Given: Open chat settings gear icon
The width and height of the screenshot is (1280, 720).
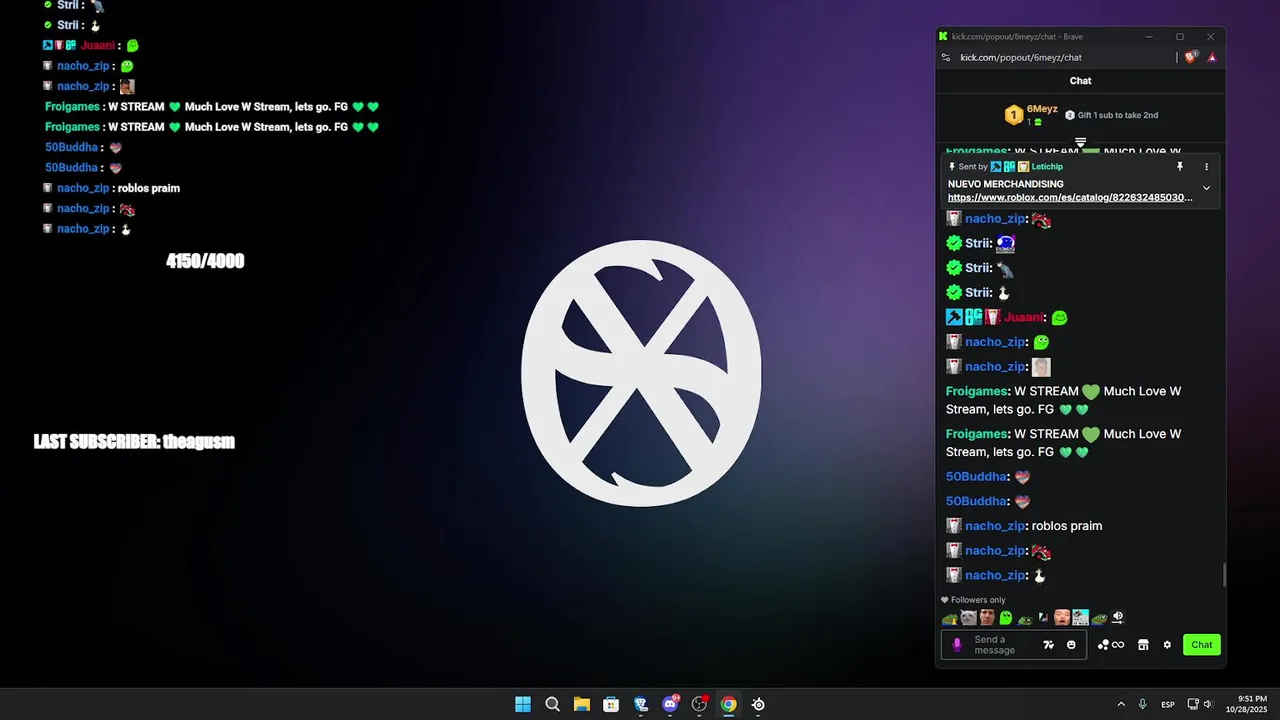Looking at the screenshot, I should [1167, 645].
